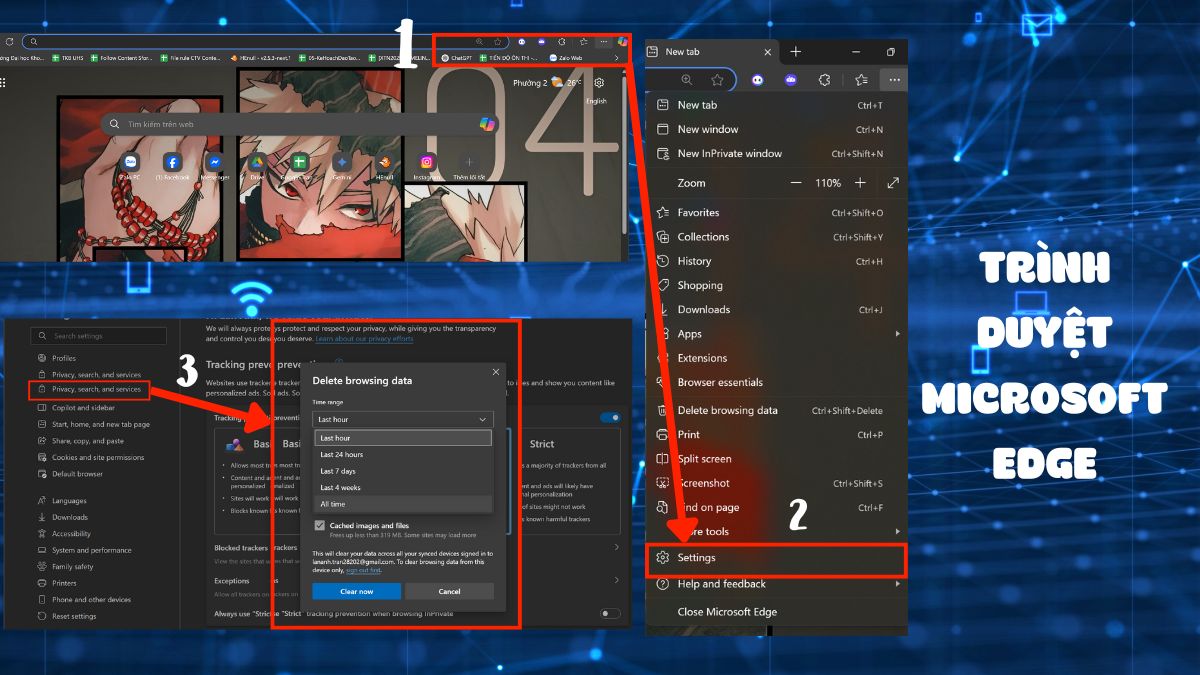Choose Split screen in the Edge menu
Image resolution: width=1200 pixels, height=675 pixels.
point(776,459)
